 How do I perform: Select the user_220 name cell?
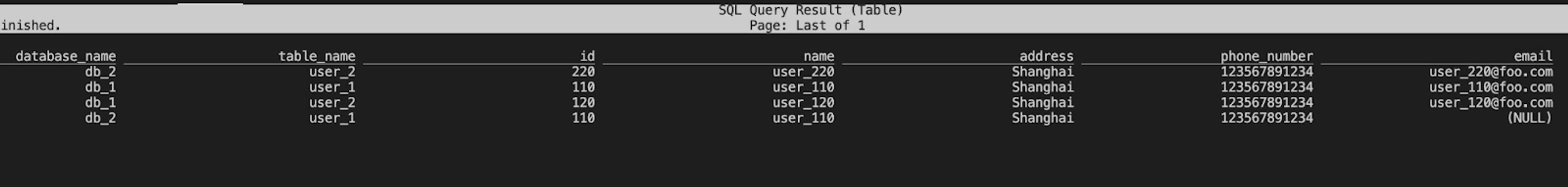click(804, 72)
